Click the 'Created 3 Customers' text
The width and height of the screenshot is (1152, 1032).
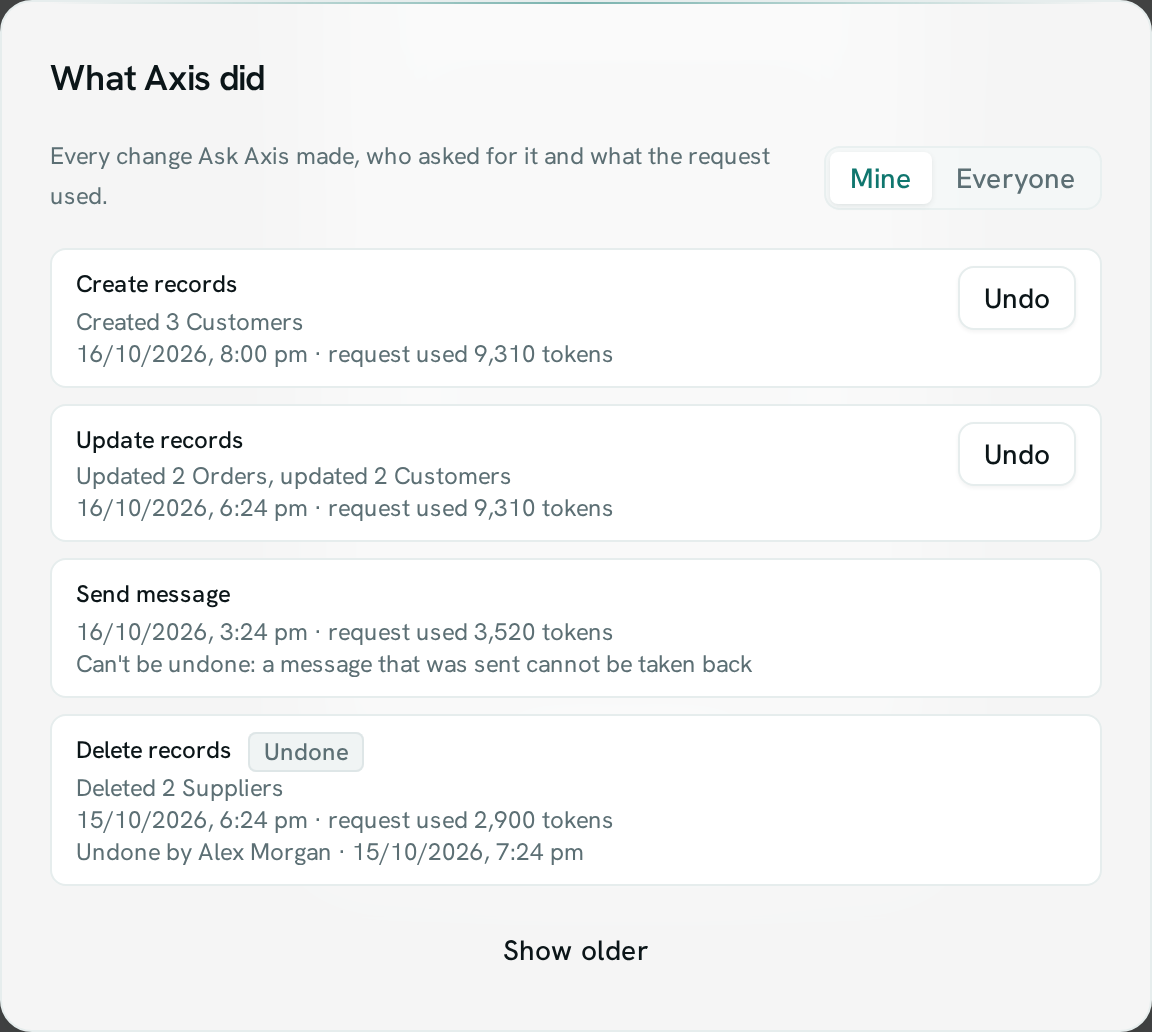click(x=190, y=322)
